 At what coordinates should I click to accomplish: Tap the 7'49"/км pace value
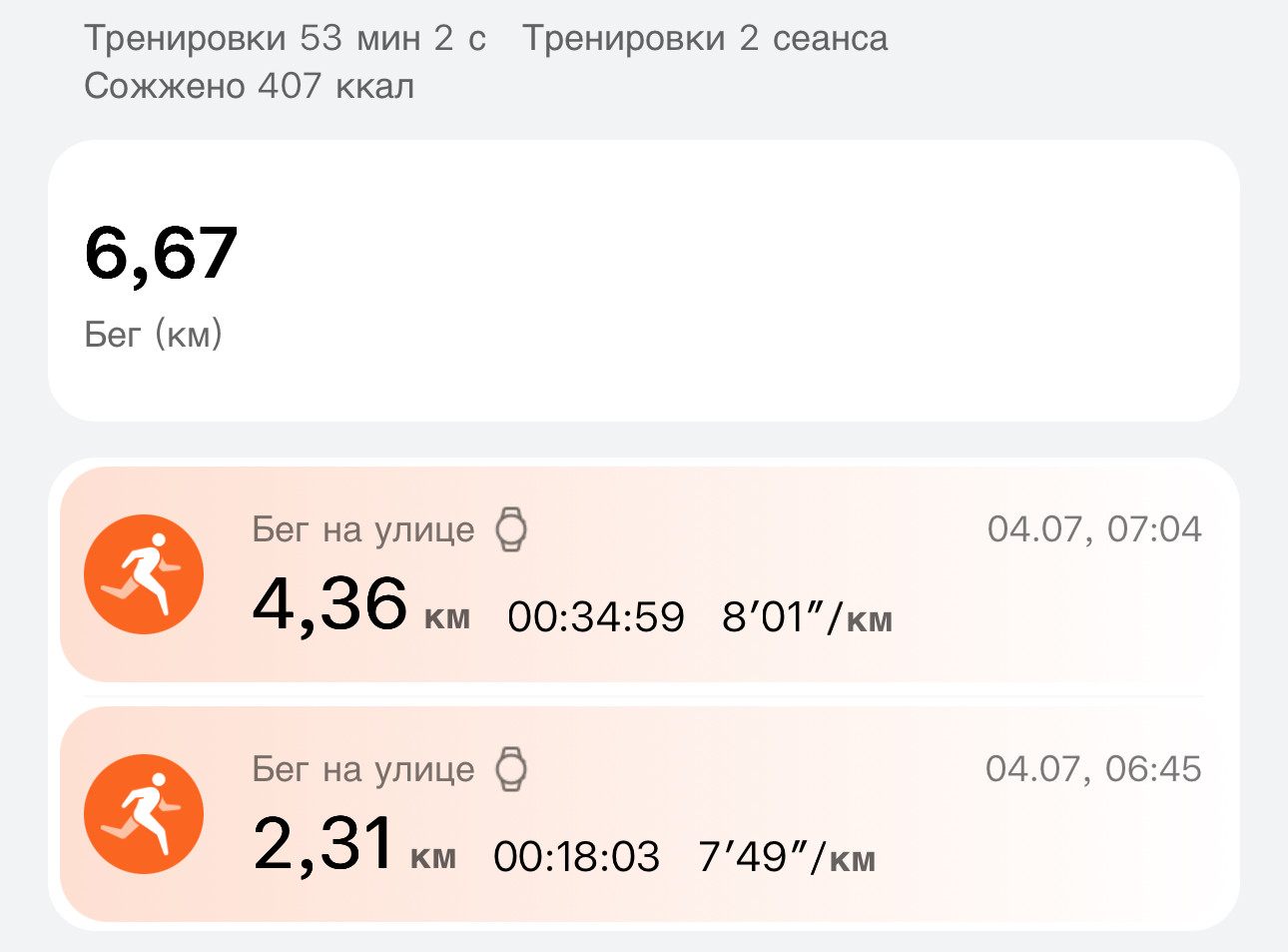point(787,857)
